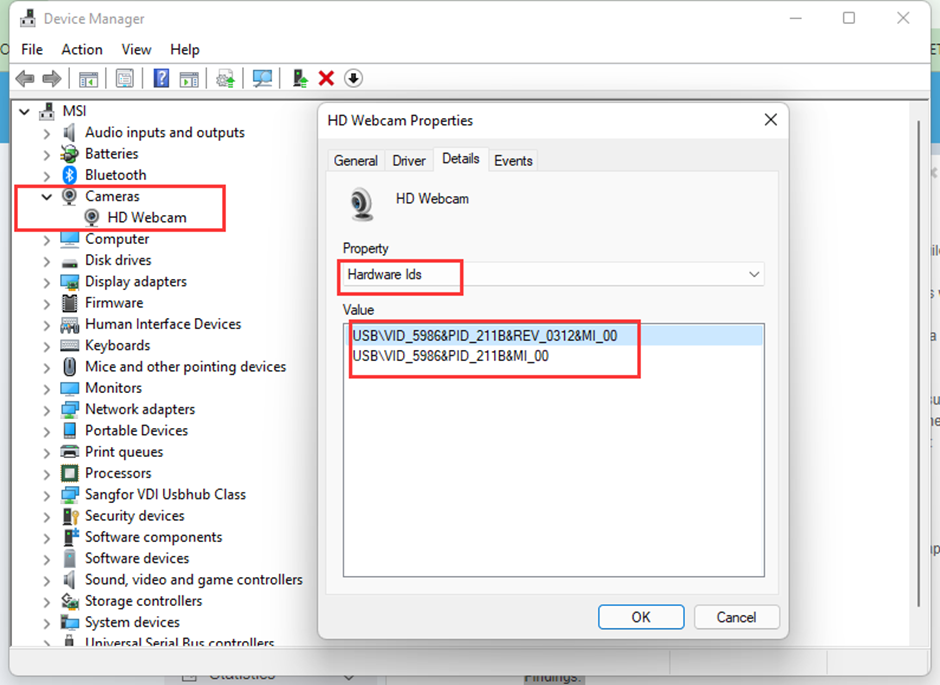Open the Action menu
The height and width of the screenshot is (685, 940).
pyautogui.click(x=82, y=50)
